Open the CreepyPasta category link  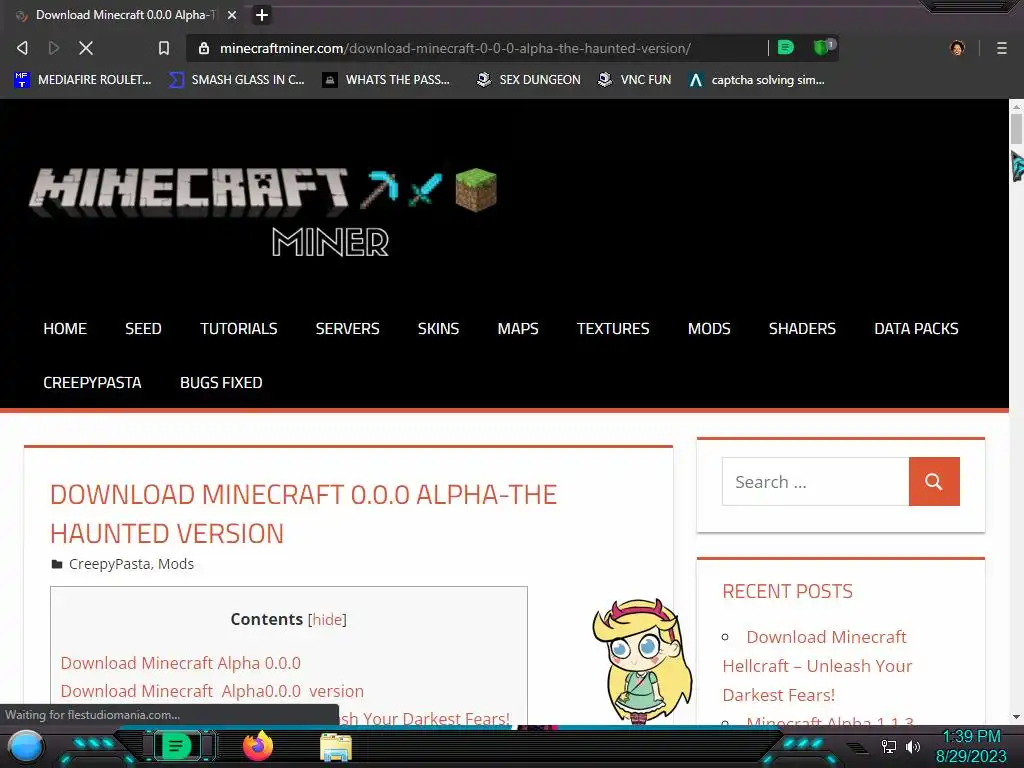tap(110, 564)
